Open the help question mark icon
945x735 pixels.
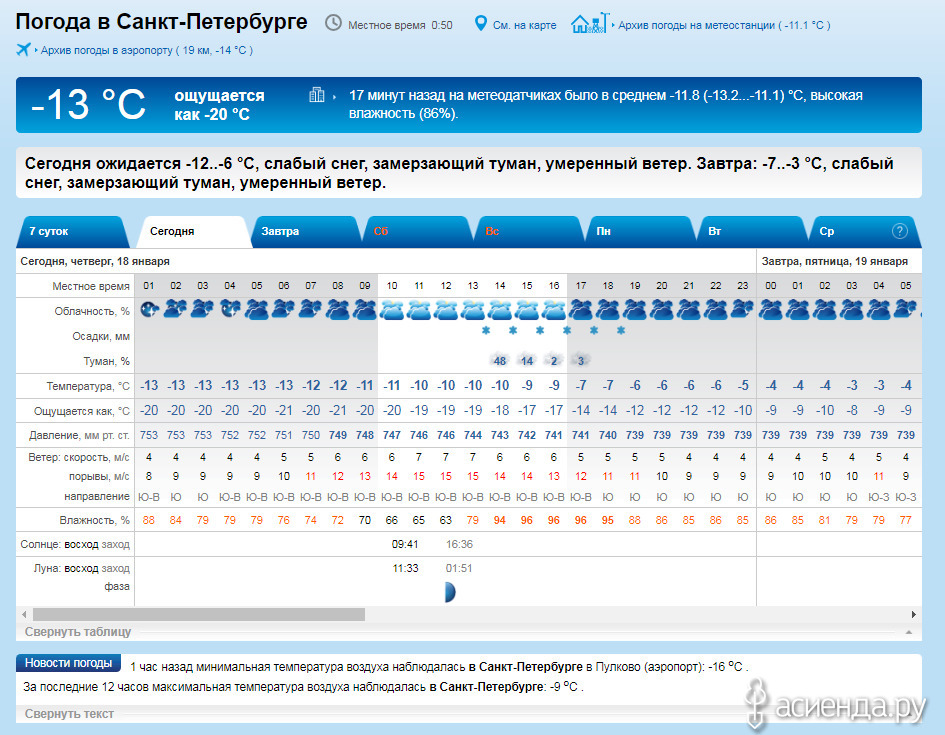point(899,231)
